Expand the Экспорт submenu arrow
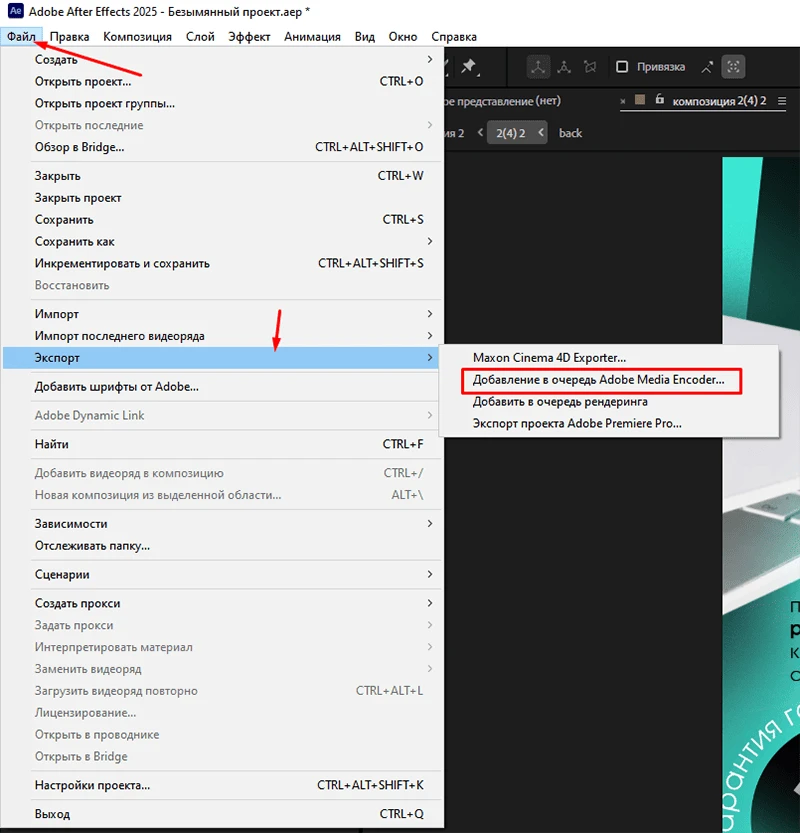Image resolution: width=800 pixels, height=833 pixels. pos(429,358)
